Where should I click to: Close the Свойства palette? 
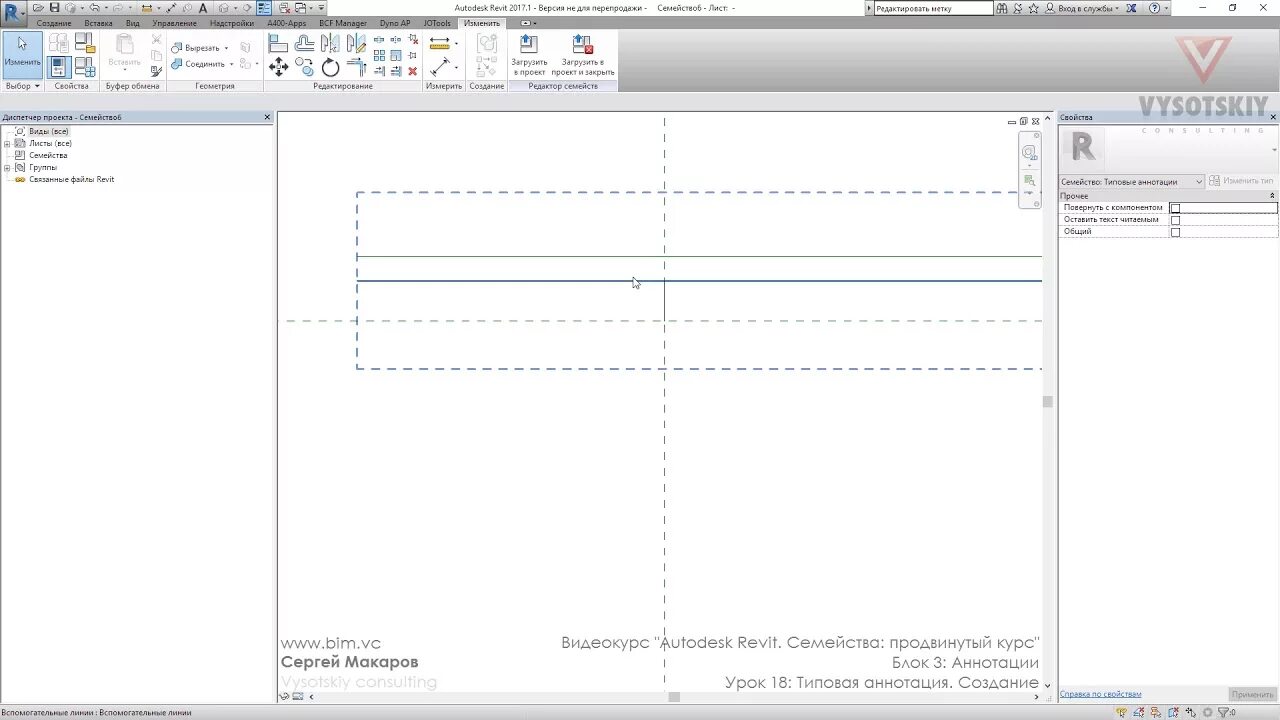[x=1273, y=117]
